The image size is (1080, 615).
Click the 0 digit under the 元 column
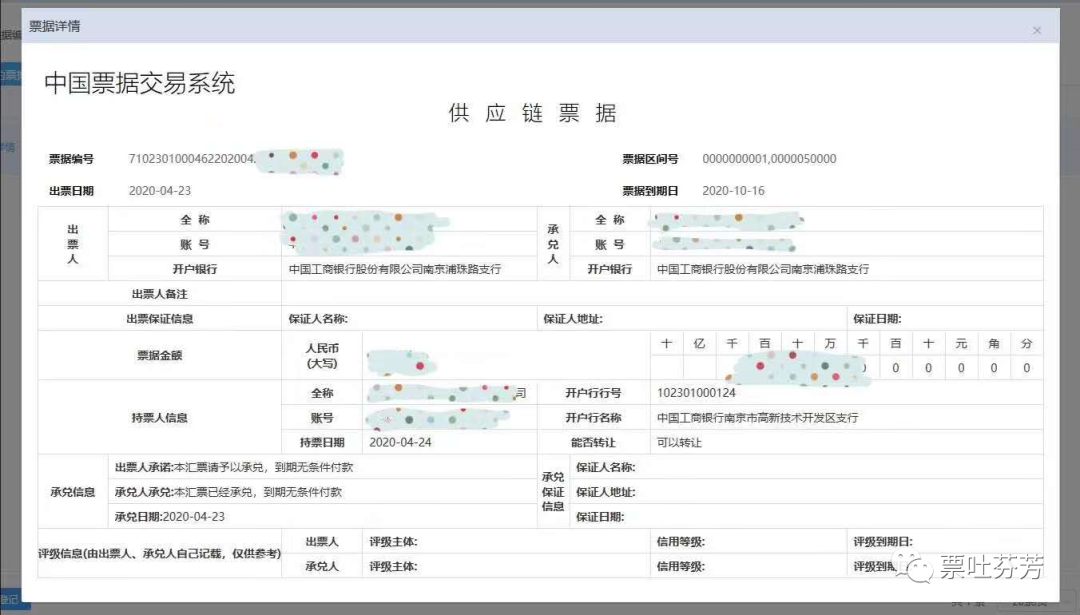[961, 368]
